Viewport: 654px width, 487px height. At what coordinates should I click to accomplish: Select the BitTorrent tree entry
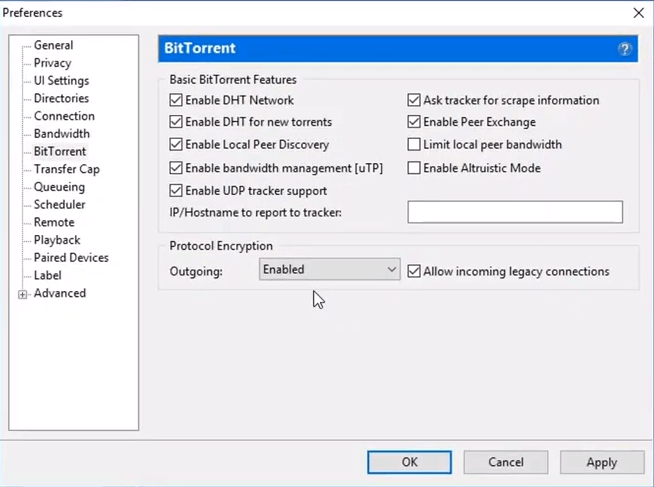(60, 151)
